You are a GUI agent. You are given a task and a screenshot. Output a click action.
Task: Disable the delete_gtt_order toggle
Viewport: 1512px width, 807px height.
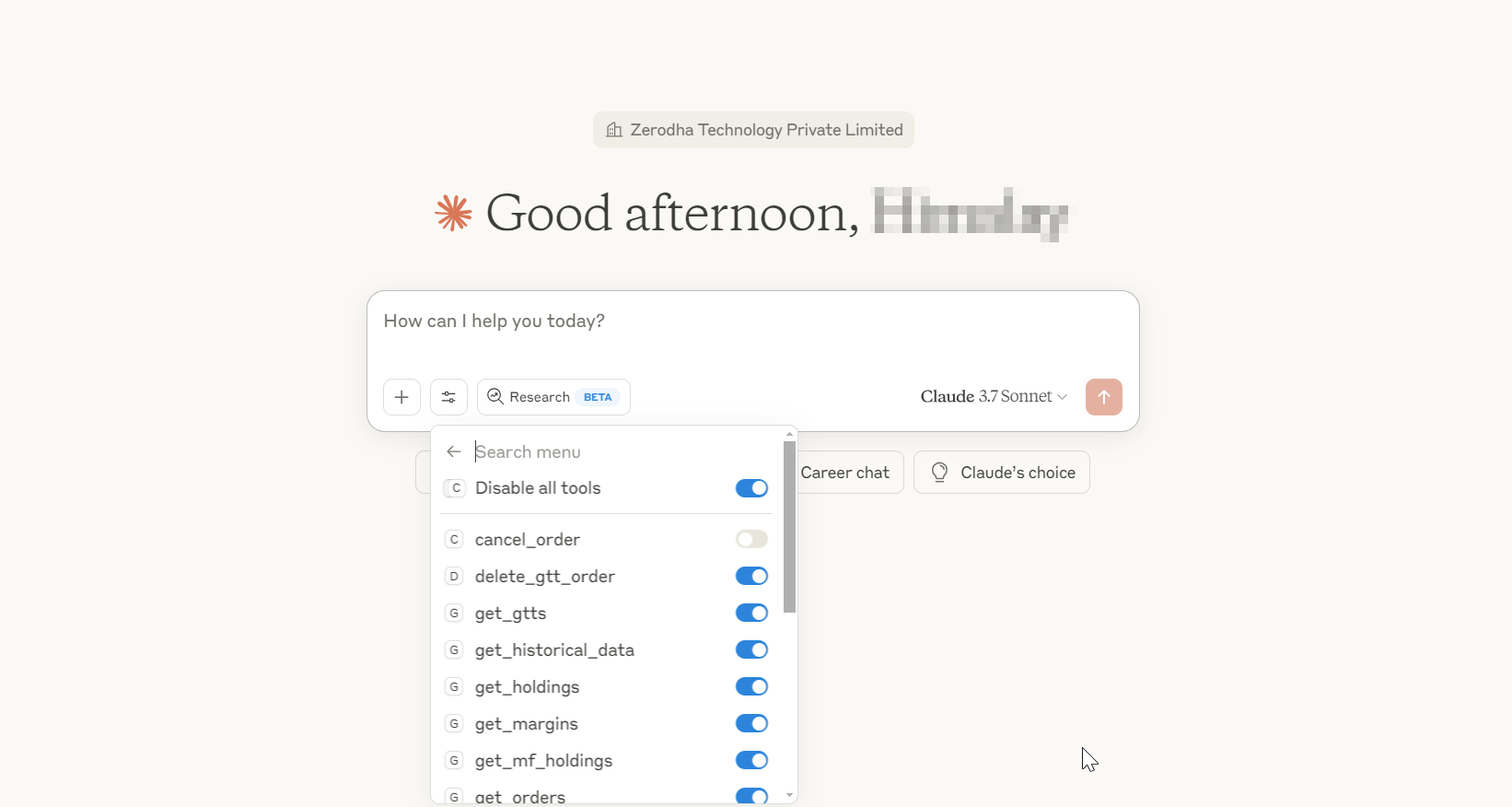[751, 576]
